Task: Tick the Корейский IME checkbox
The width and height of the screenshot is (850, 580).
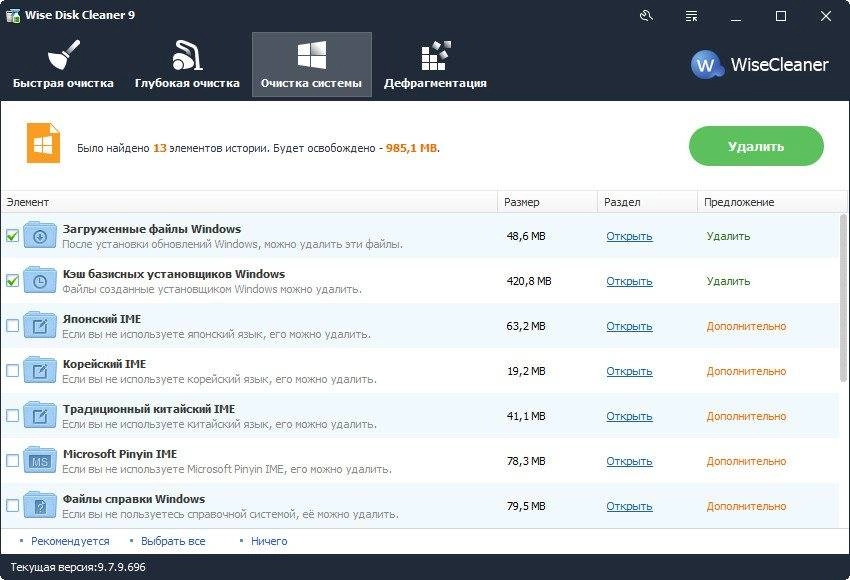Action: click(x=12, y=371)
